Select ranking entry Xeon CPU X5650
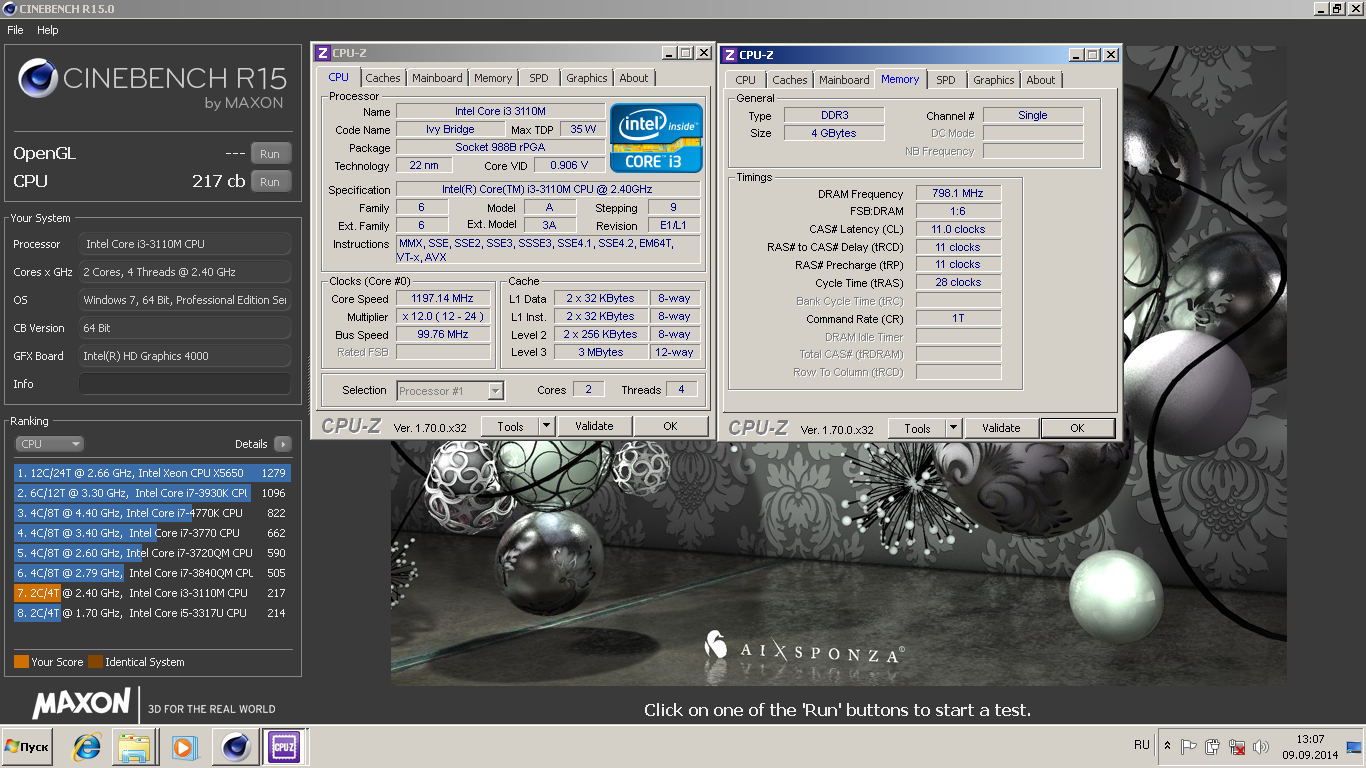The height and width of the screenshot is (768, 1366). point(151,473)
